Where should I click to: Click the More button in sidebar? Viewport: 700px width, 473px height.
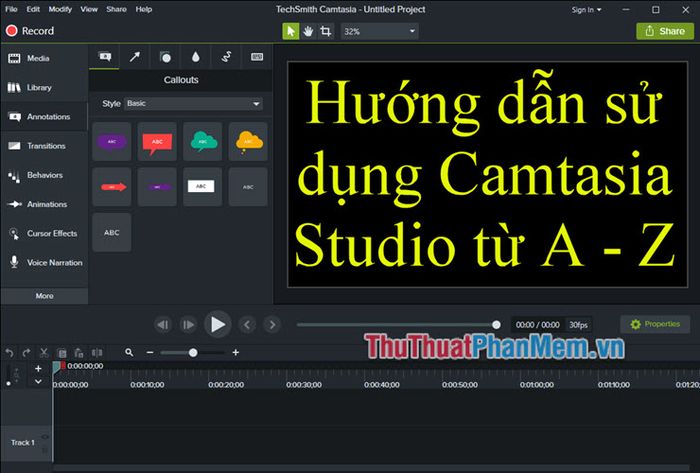tap(44, 295)
